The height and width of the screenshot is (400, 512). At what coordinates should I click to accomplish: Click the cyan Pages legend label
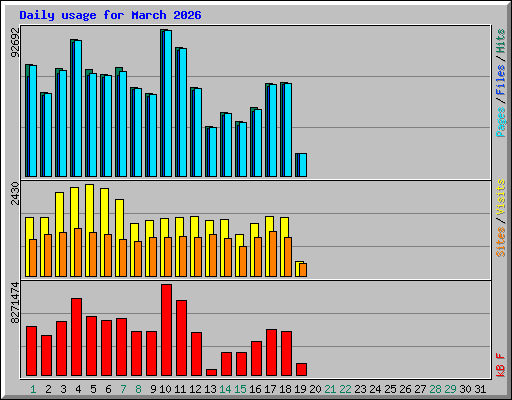point(501,122)
